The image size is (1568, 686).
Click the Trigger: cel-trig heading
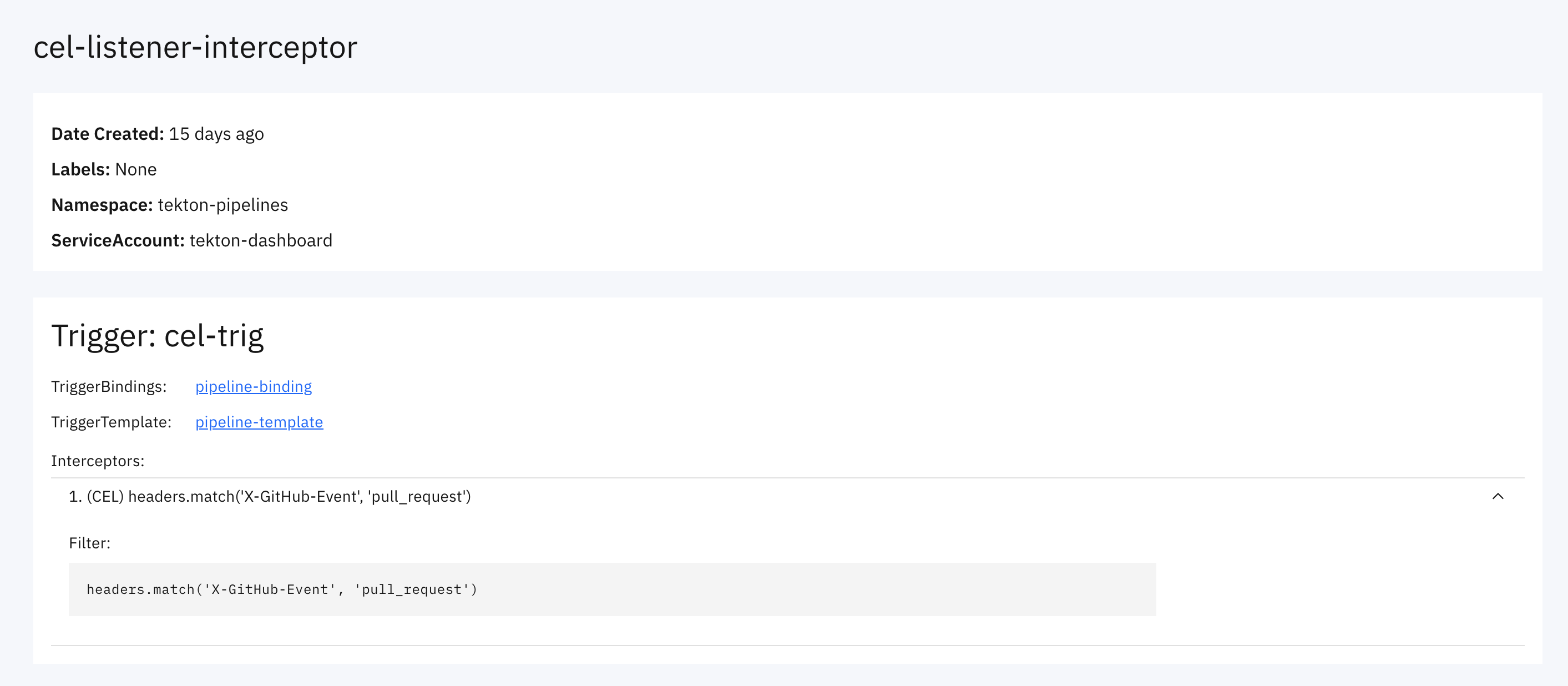(158, 335)
